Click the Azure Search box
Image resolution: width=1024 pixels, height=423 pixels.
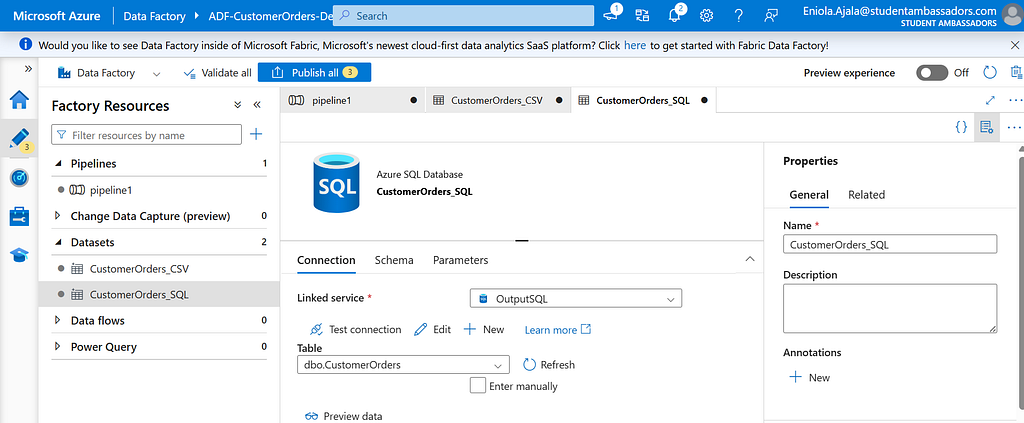pos(463,16)
